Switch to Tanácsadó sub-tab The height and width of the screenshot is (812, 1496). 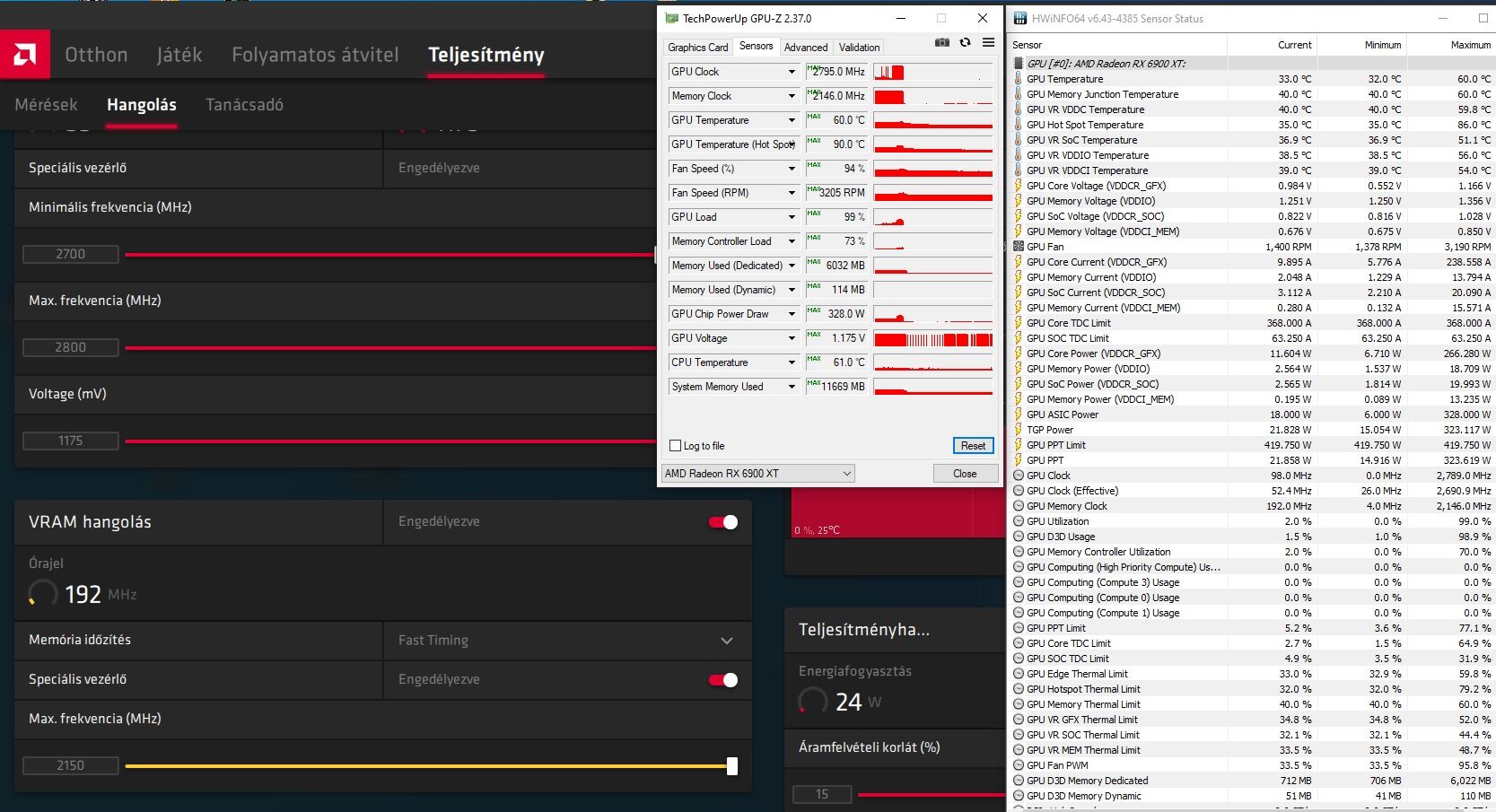click(244, 105)
